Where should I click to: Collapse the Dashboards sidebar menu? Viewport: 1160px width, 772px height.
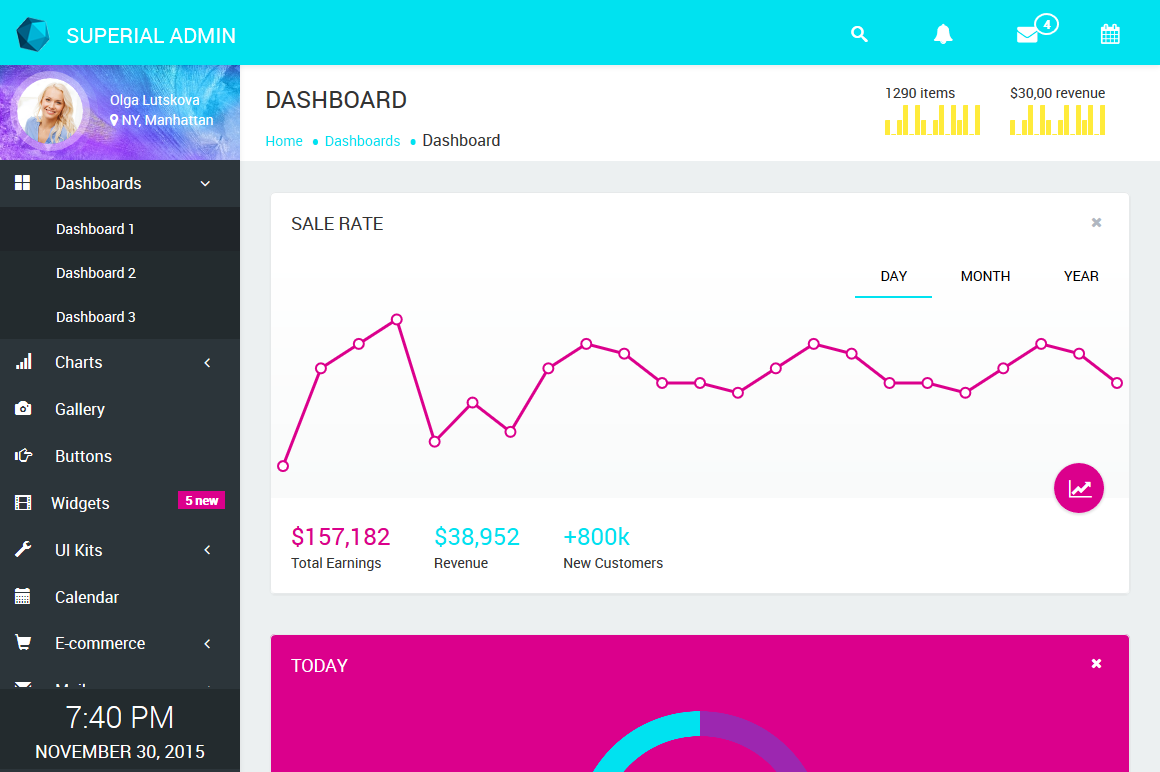click(x=205, y=184)
